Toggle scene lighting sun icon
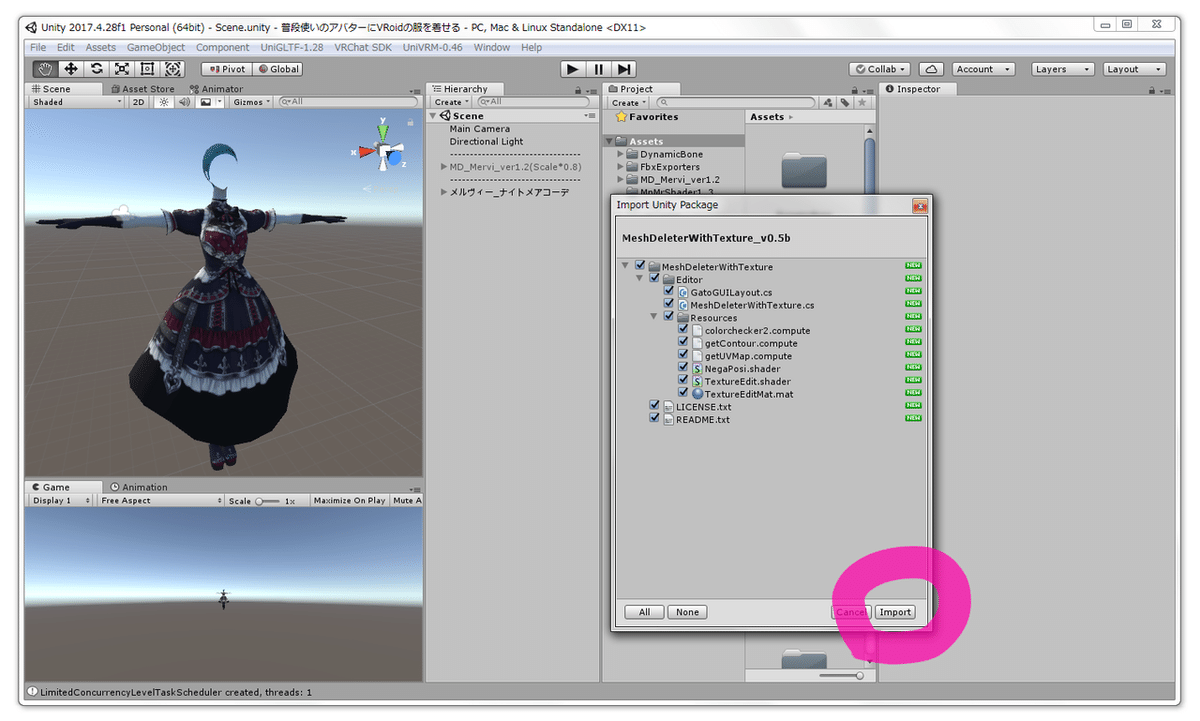The height and width of the screenshot is (721, 1200). pyautogui.click(x=164, y=102)
